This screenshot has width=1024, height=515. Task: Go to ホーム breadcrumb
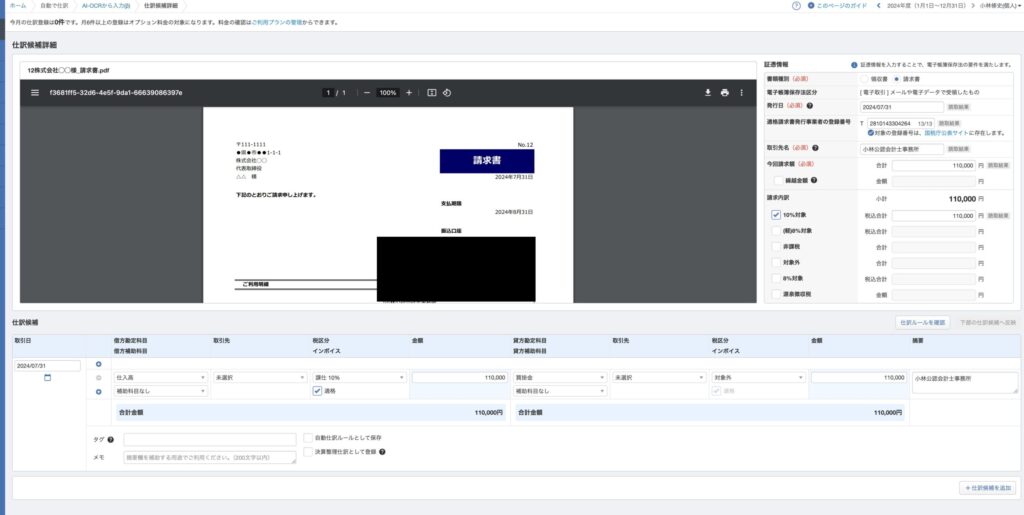pyautogui.click(x=18, y=6)
